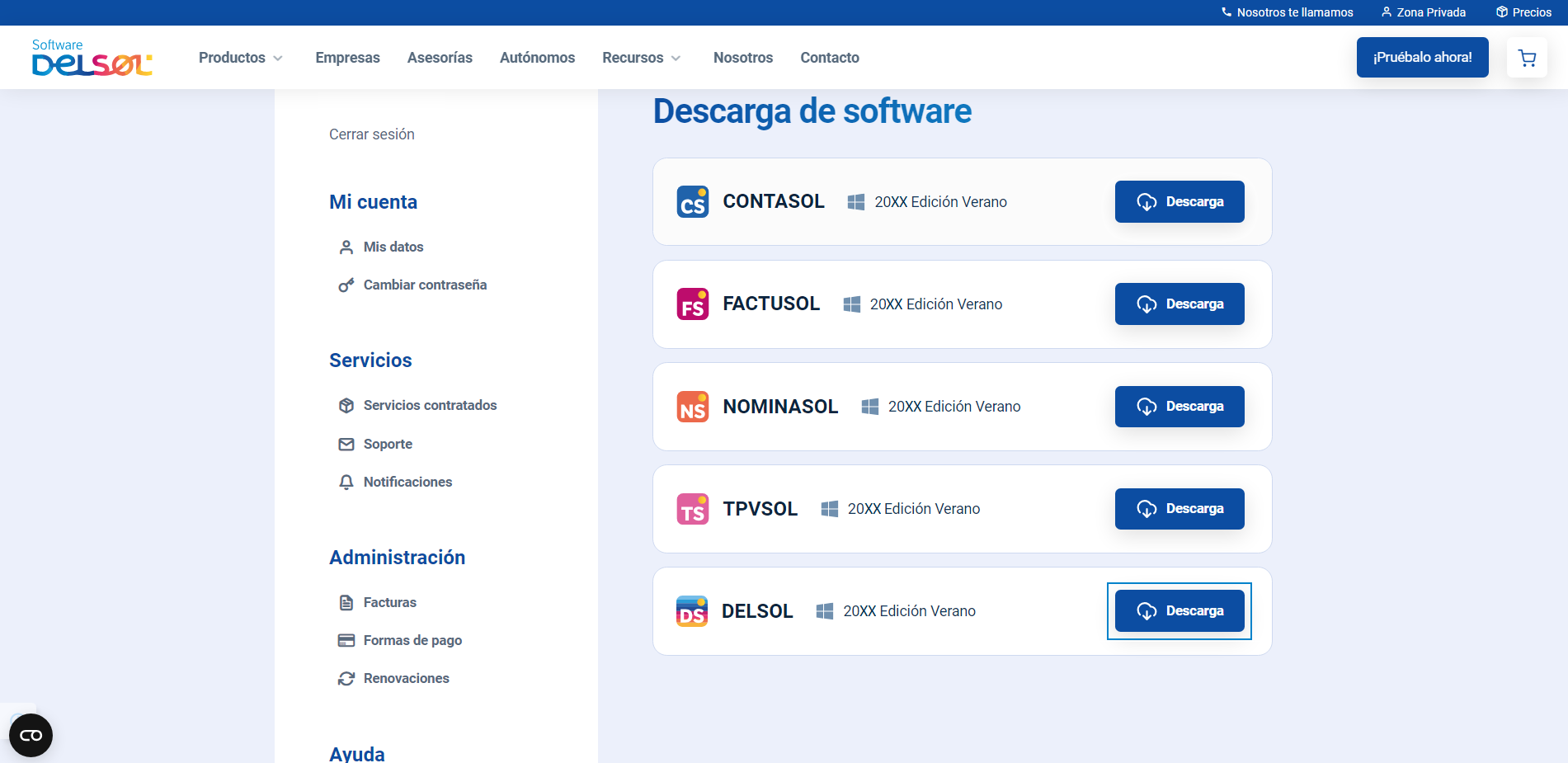Click the Windows icon beside CONTASOL
The height and width of the screenshot is (763, 1568).
856,202
